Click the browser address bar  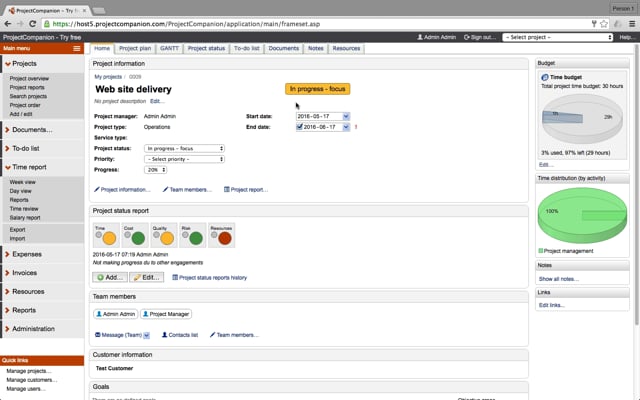[314, 24]
